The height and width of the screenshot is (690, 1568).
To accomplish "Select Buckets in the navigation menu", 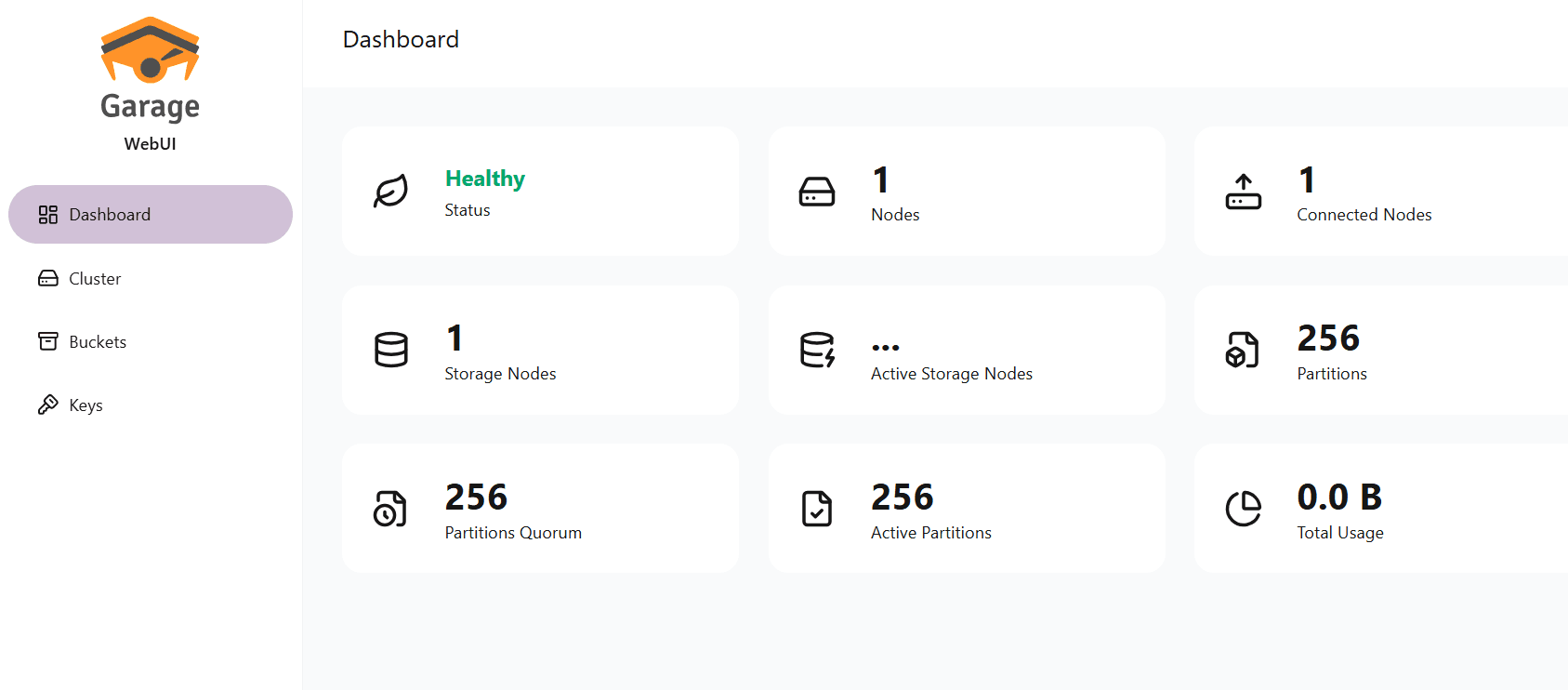I will click(97, 341).
